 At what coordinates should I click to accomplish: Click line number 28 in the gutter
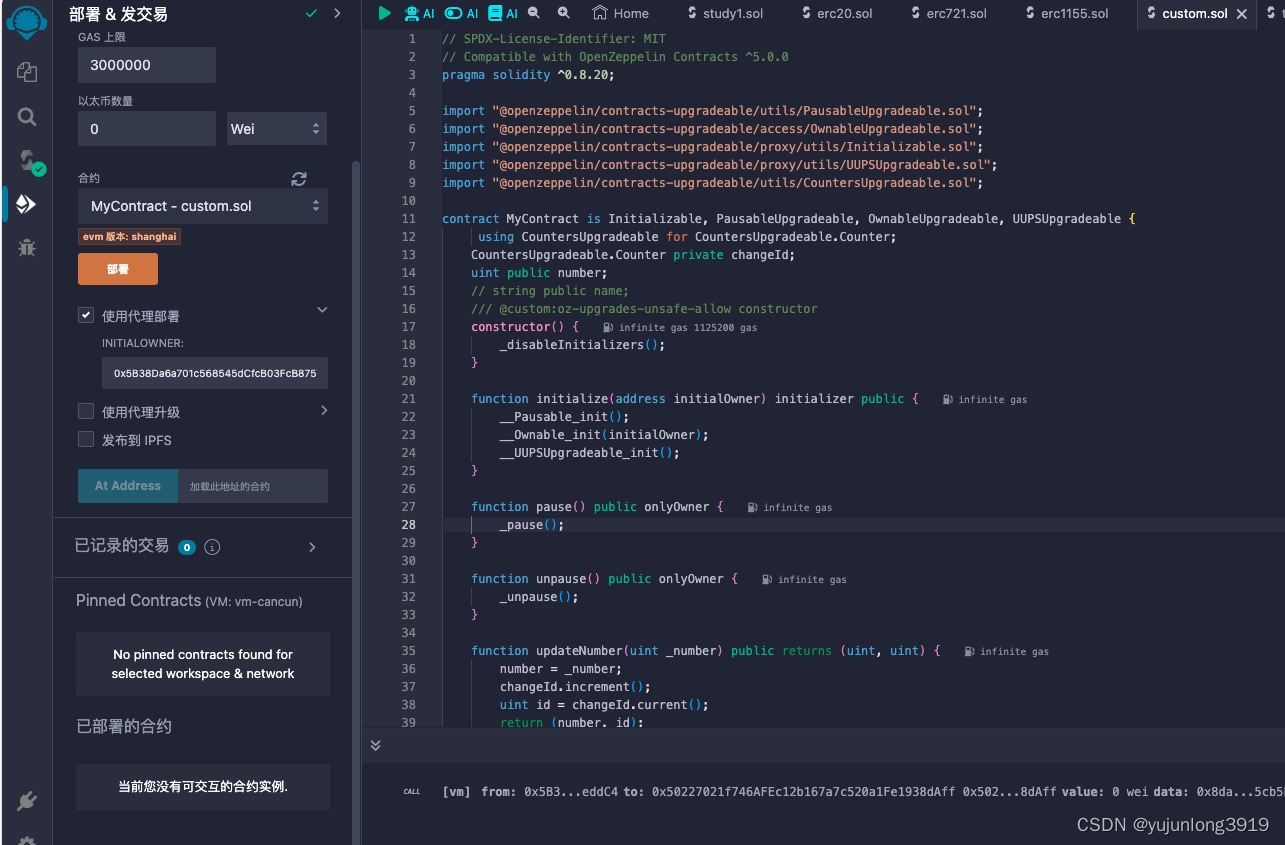click(x=408, y=525)
